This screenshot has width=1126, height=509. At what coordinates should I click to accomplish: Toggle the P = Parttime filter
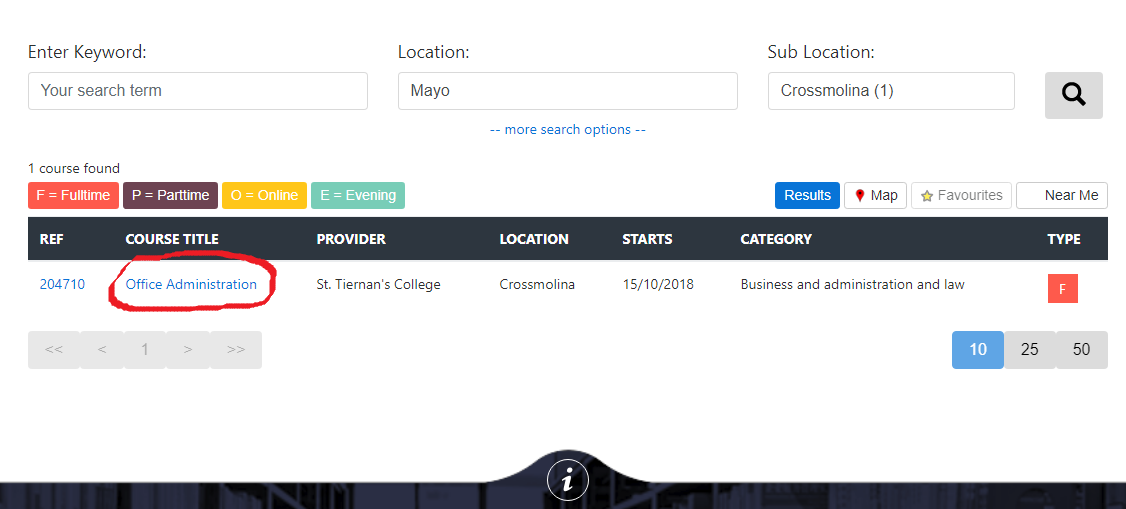coord(170,195)
